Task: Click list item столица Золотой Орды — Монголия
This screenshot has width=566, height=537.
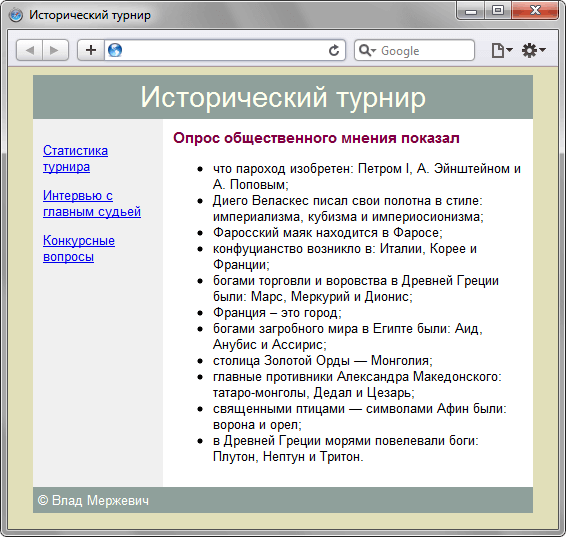Action: click(x=322, y=361)
